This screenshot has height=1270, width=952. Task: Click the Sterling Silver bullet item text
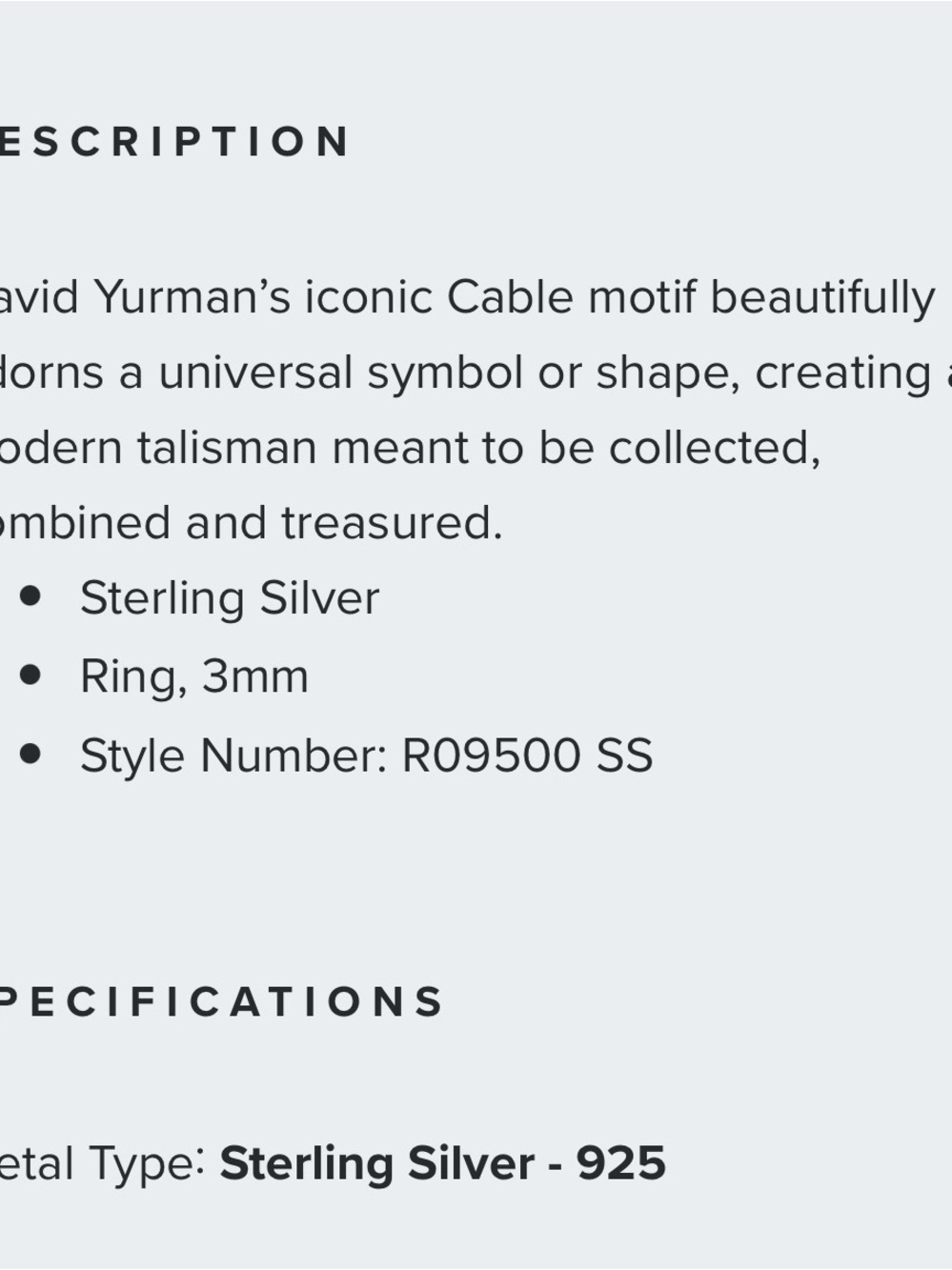[x=230, y=599]
